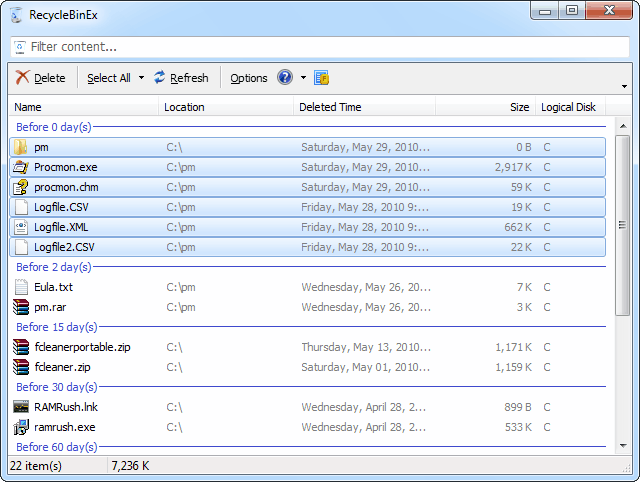Open the toolbar overflow arrow at far right
Image resolution: width=640 pixels, height=482 pixels.
[625, 86]
